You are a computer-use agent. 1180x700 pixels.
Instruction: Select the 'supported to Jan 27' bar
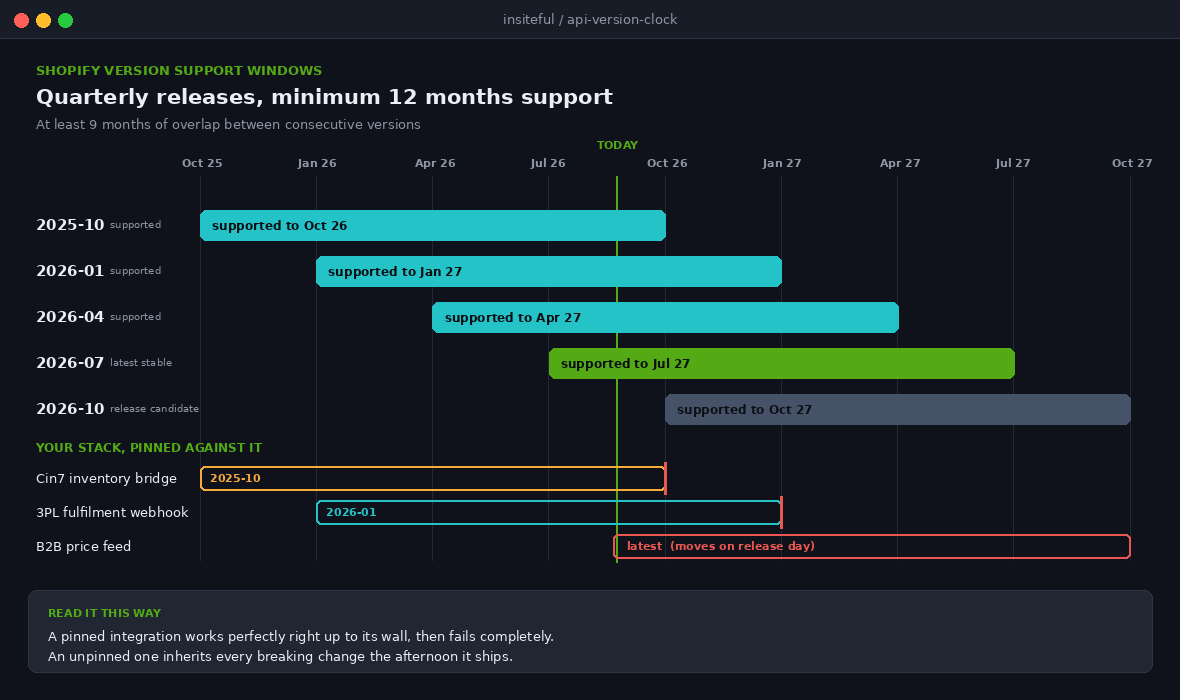point(549,272)
